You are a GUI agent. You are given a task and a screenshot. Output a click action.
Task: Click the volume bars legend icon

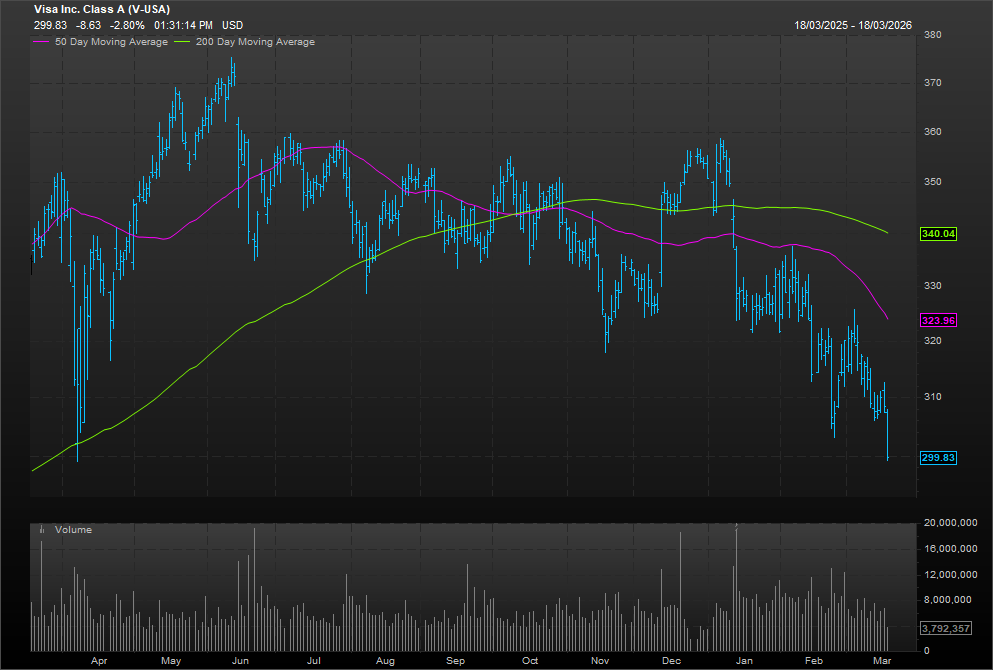42,529
